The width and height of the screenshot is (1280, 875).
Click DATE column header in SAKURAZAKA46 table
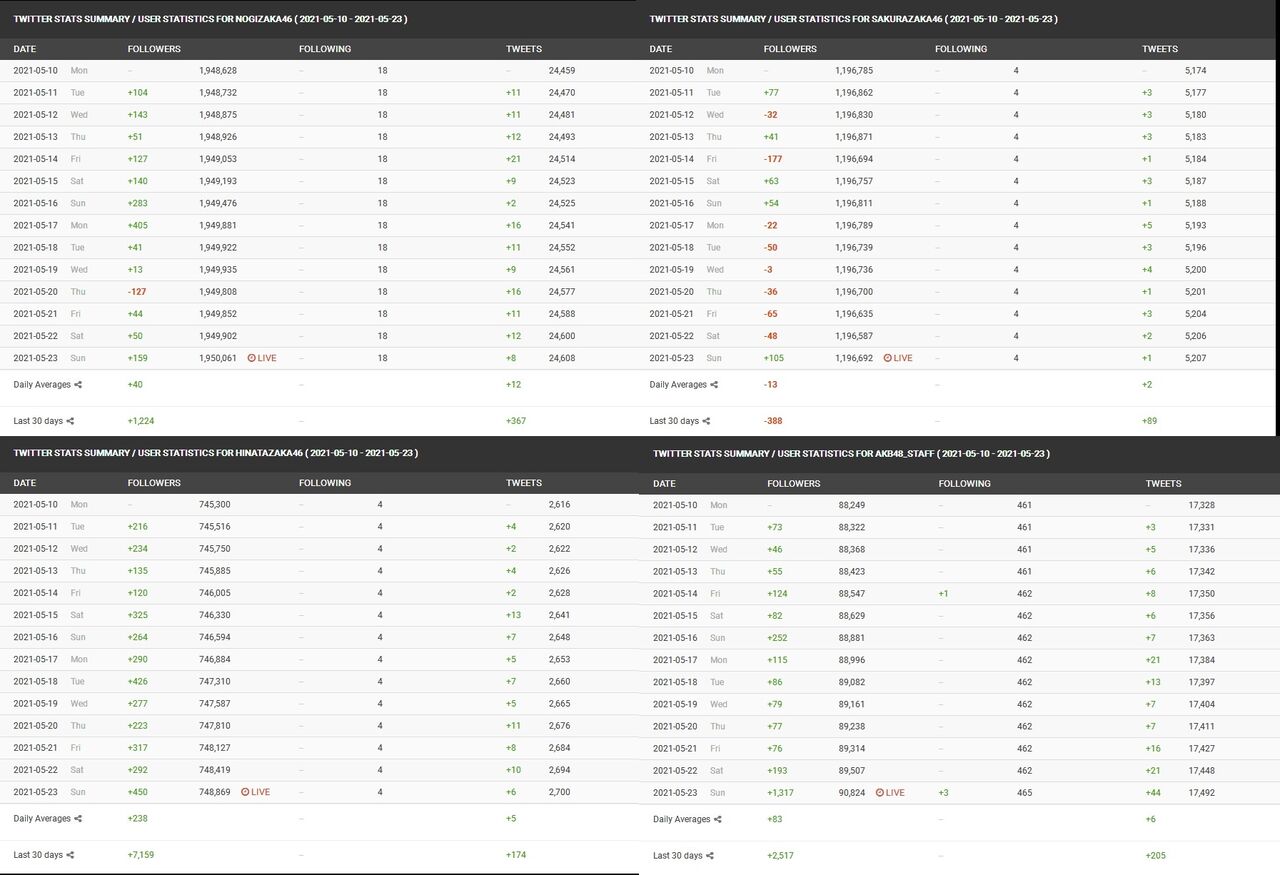[661, 49]
